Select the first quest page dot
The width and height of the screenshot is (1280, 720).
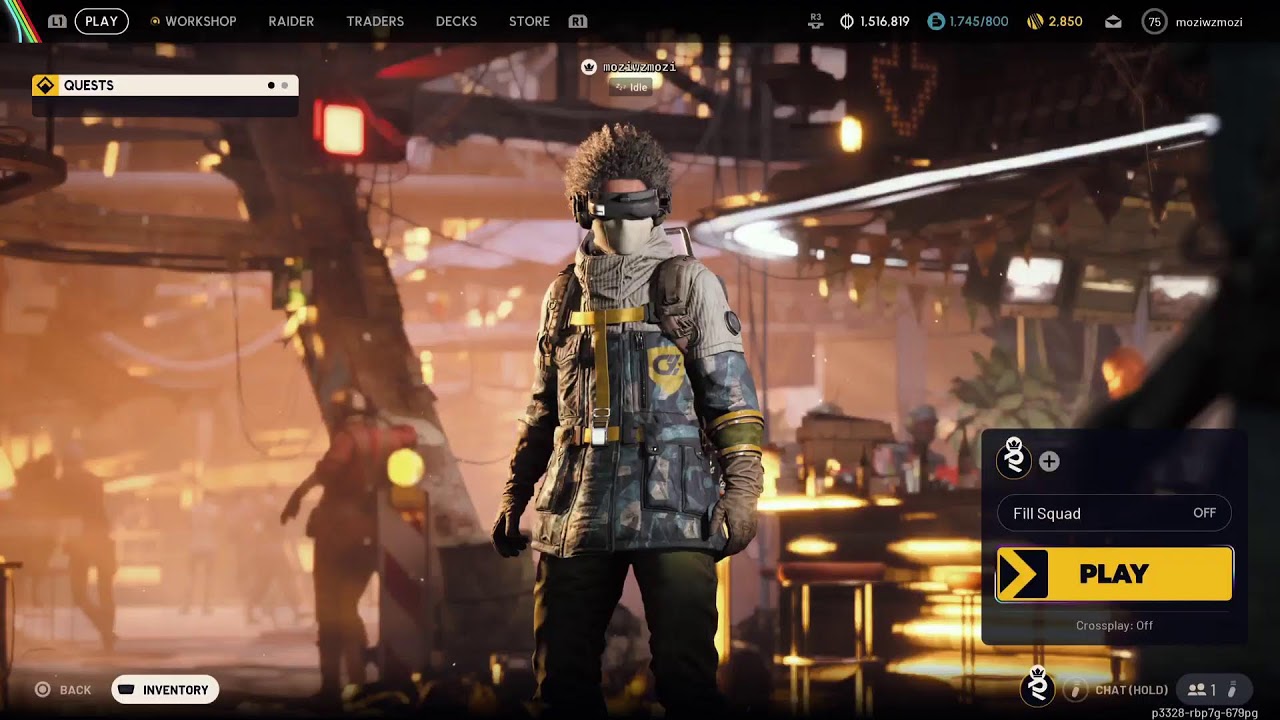(x=271, y=86)
